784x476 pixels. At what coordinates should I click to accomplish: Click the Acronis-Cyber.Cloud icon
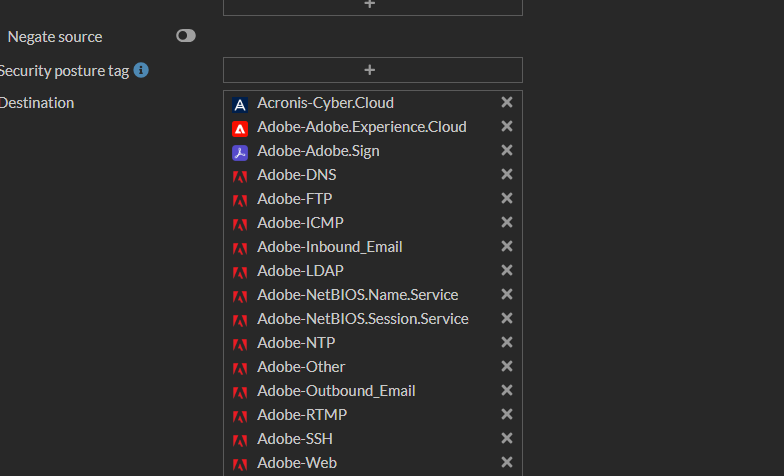click(x=240, y=104)
